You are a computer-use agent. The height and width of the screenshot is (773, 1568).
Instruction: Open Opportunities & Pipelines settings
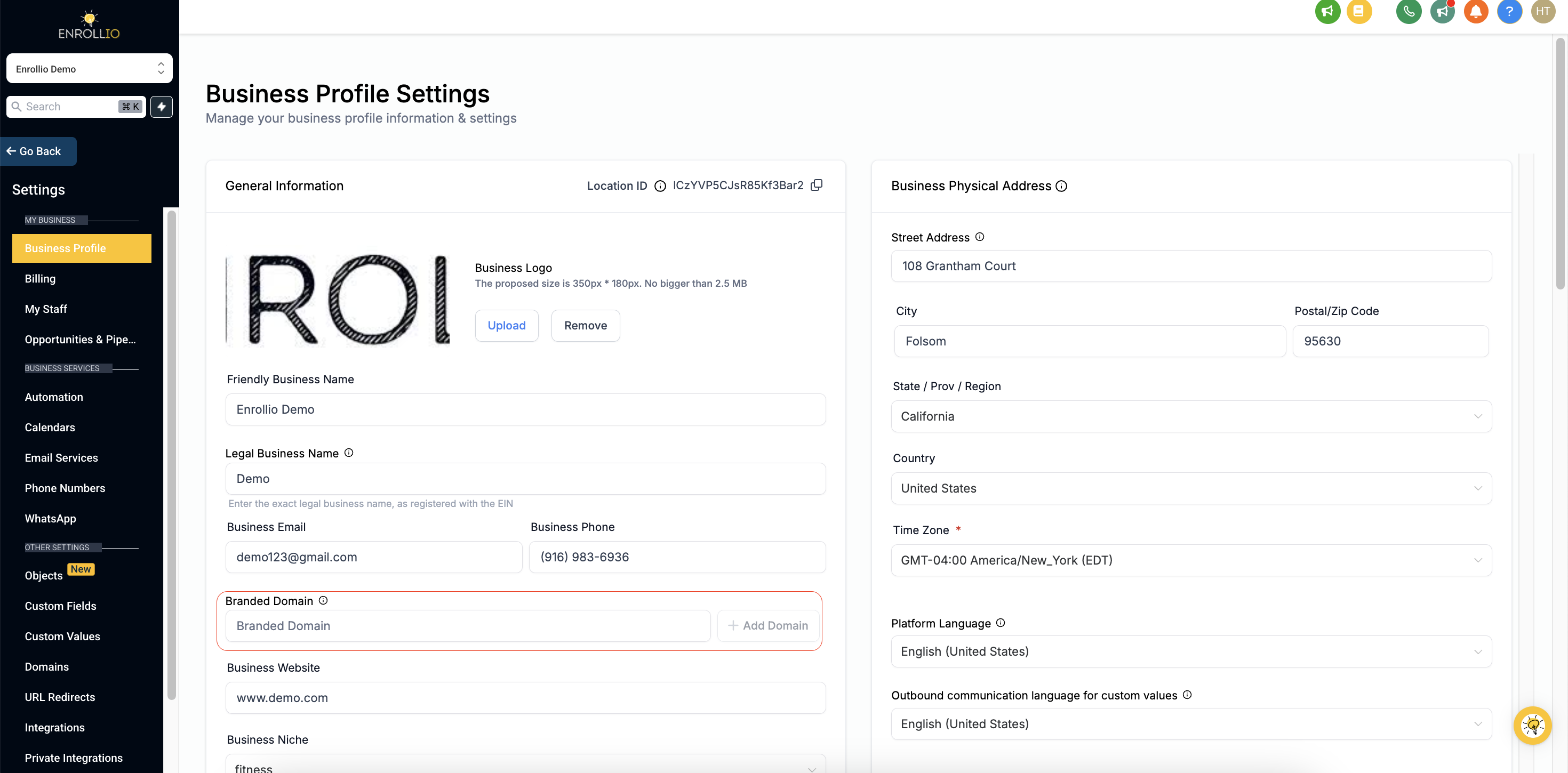(x=81, y=340)
